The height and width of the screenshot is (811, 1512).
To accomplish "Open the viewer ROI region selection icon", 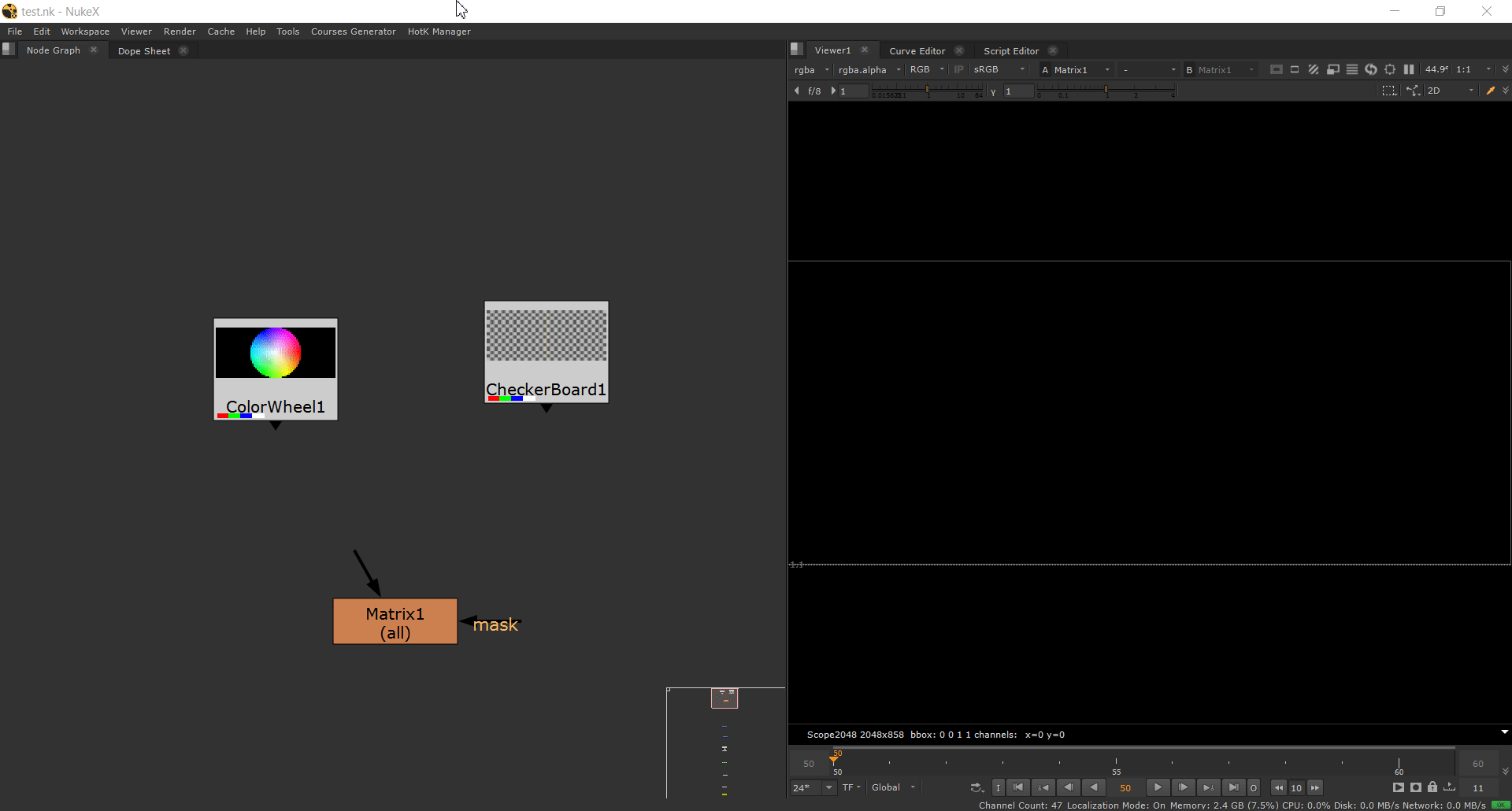I will click(1389, 91).
